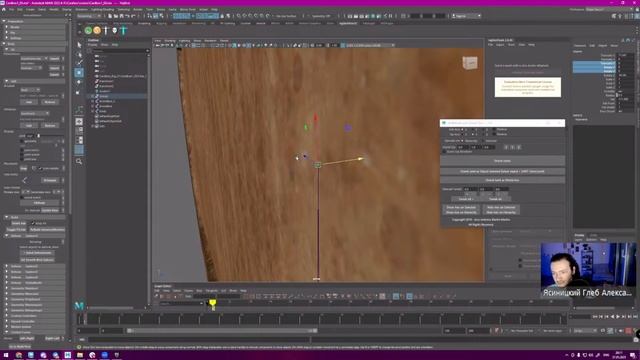Click Hide Axis on Hierarchy button

pyautogui.click(x=501, y=212)
